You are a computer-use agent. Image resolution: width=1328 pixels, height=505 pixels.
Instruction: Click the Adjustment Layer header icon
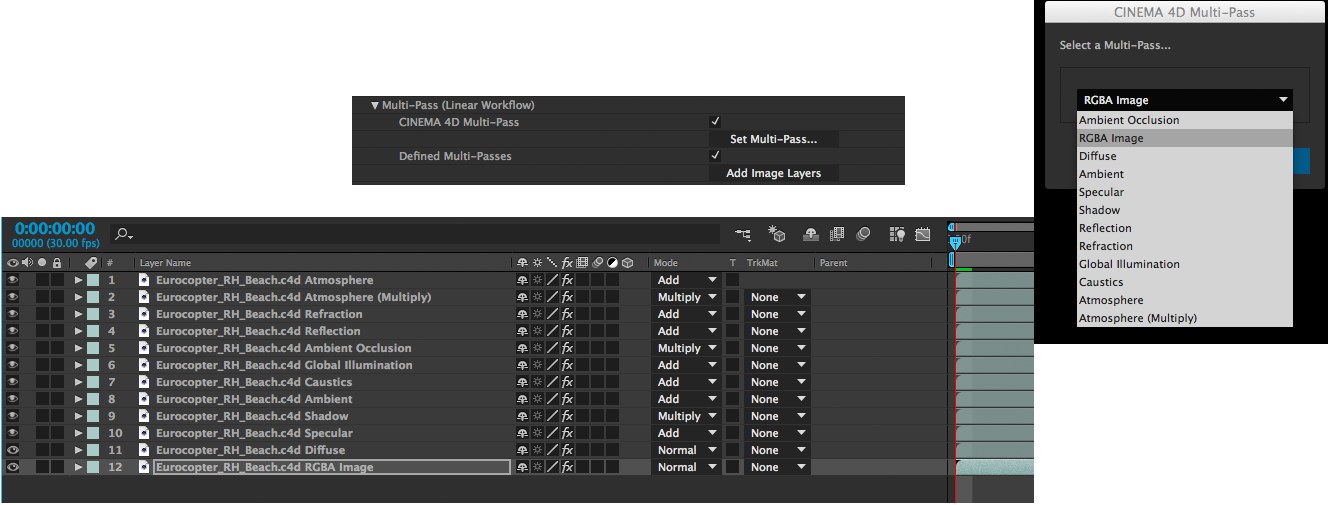coord(612,263)
